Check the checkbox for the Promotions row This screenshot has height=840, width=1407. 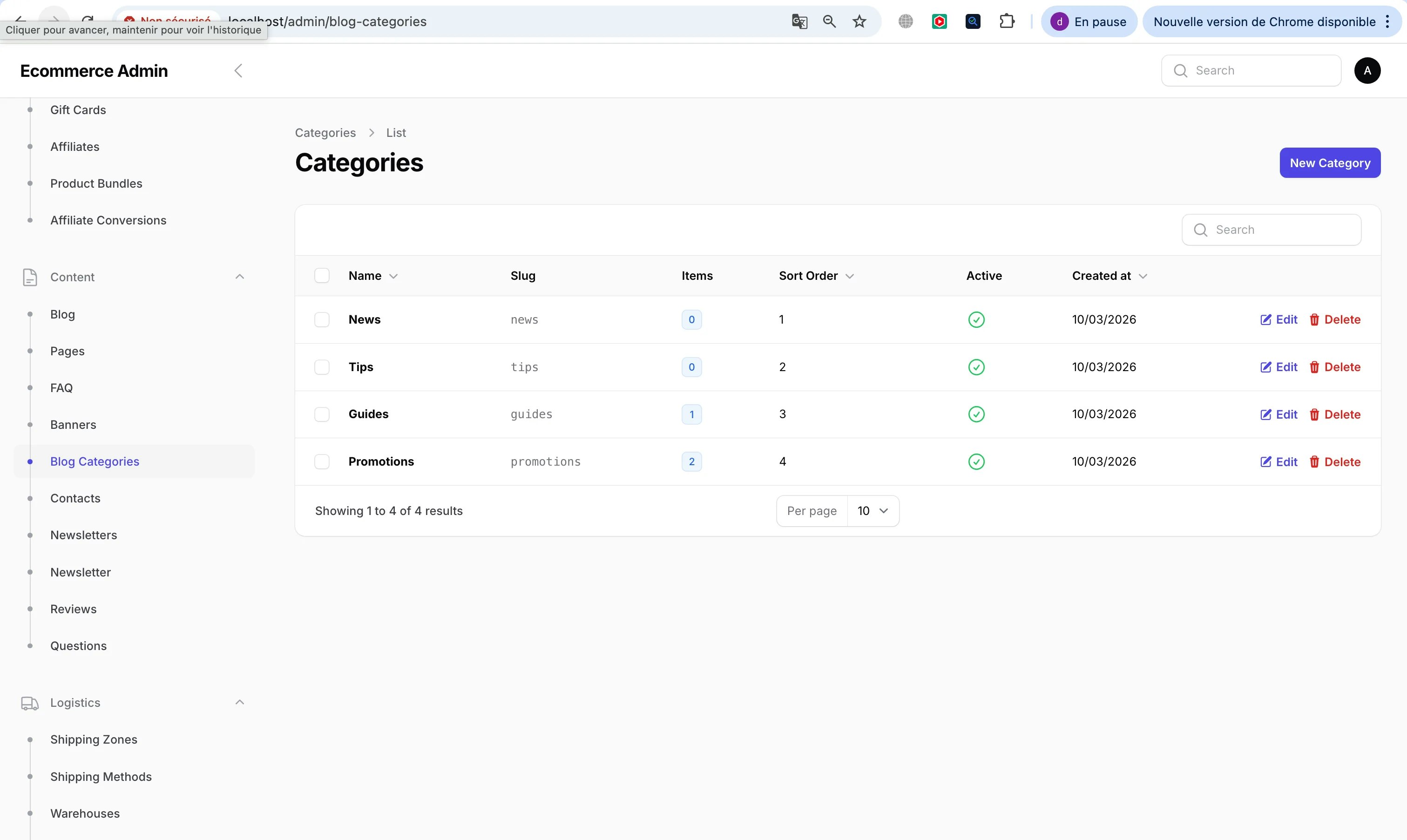[322, 461]
